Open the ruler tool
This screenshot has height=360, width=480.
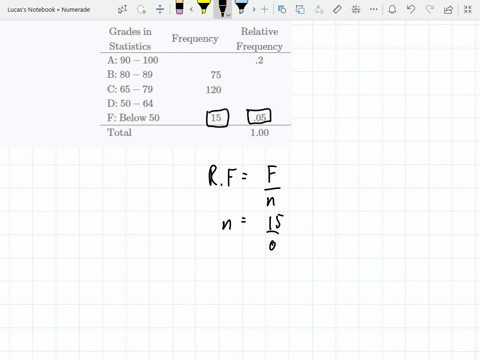click(337, 9)
